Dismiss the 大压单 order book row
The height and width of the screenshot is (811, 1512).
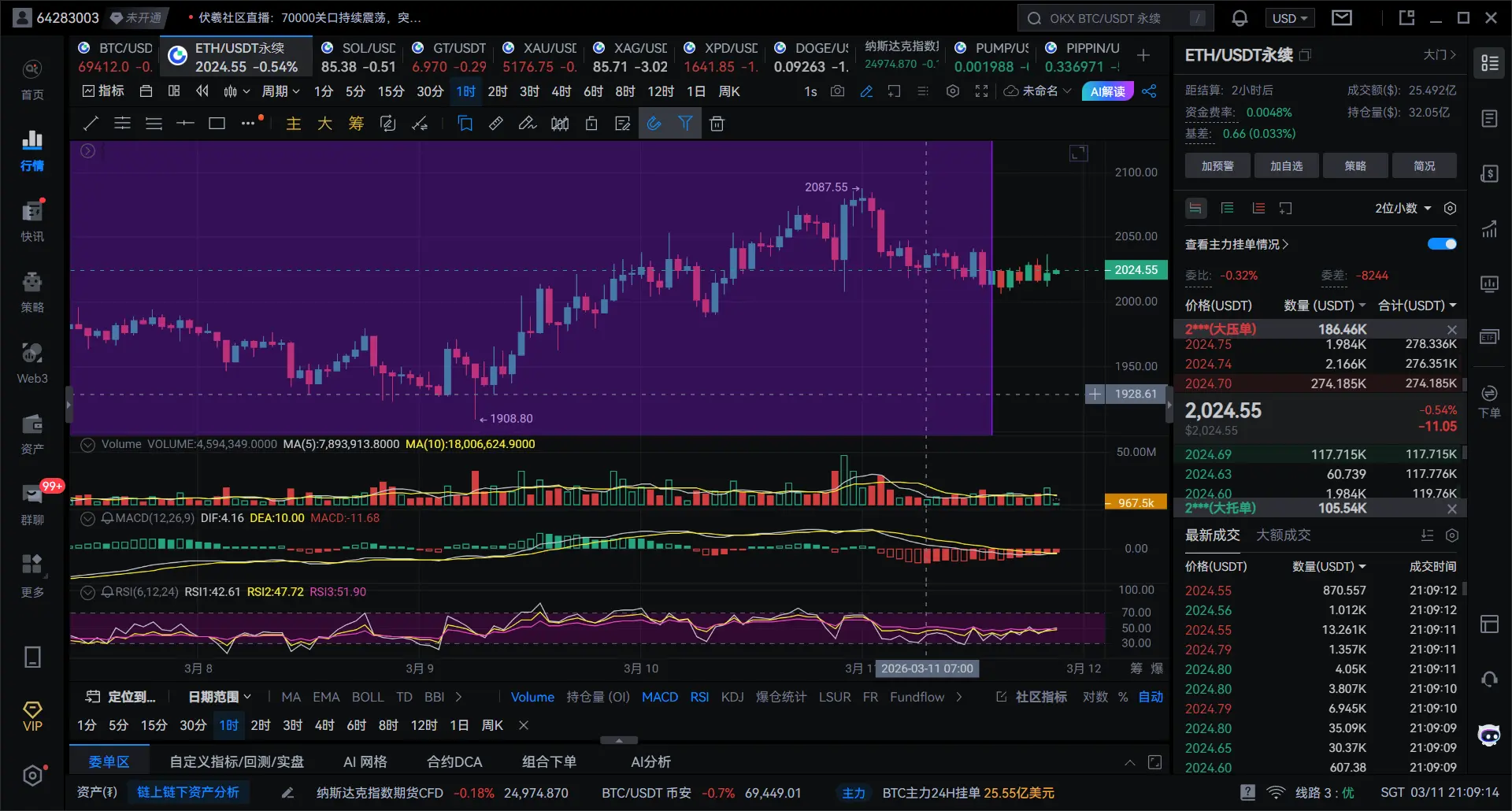(x=1452, y=330)
